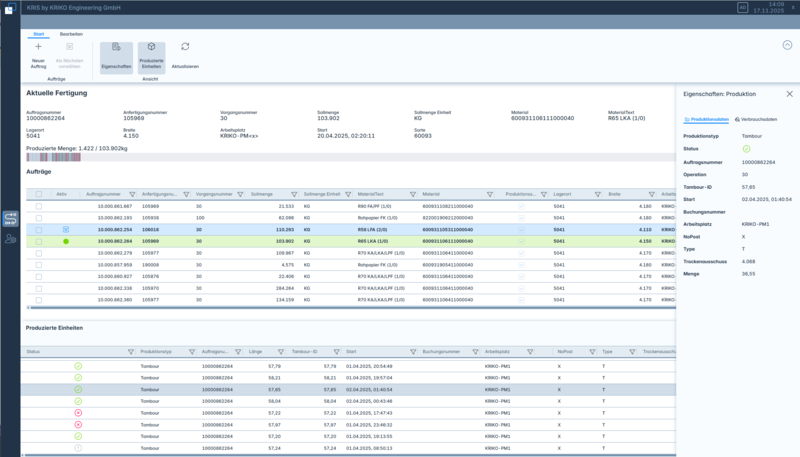Collapse the ribbon with the chevron-up button
The width and height of the screenshot is (800, 457).
pyautogui.click(x=787, y=45)
